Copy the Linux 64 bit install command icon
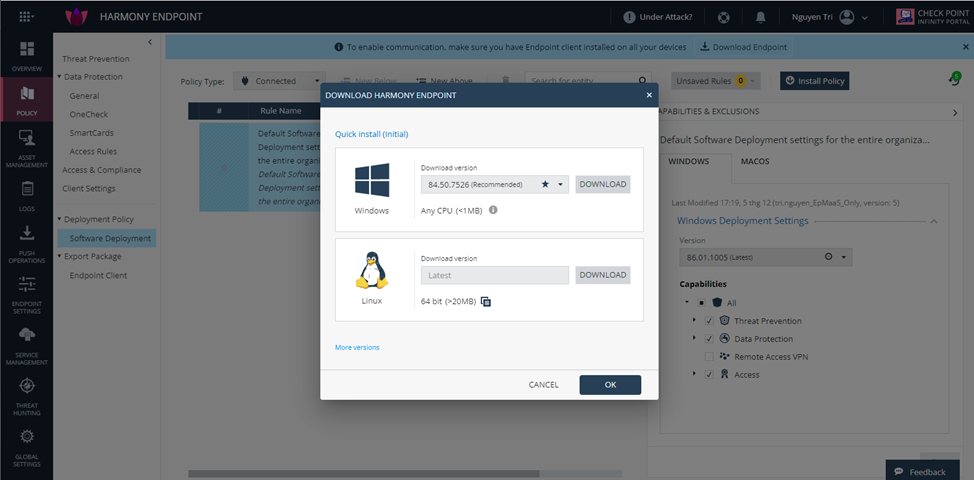 [x=486, y=302]
